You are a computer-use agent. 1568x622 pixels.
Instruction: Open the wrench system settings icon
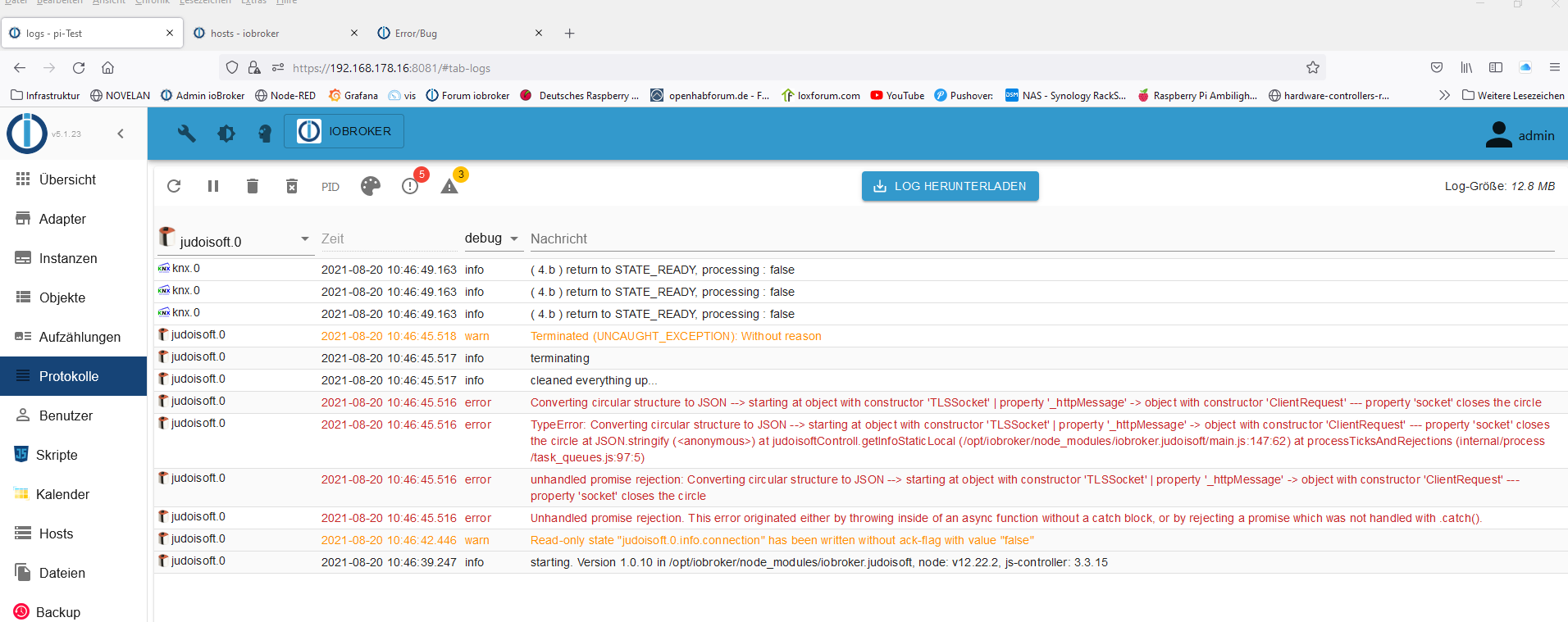(x=187, y=133)
